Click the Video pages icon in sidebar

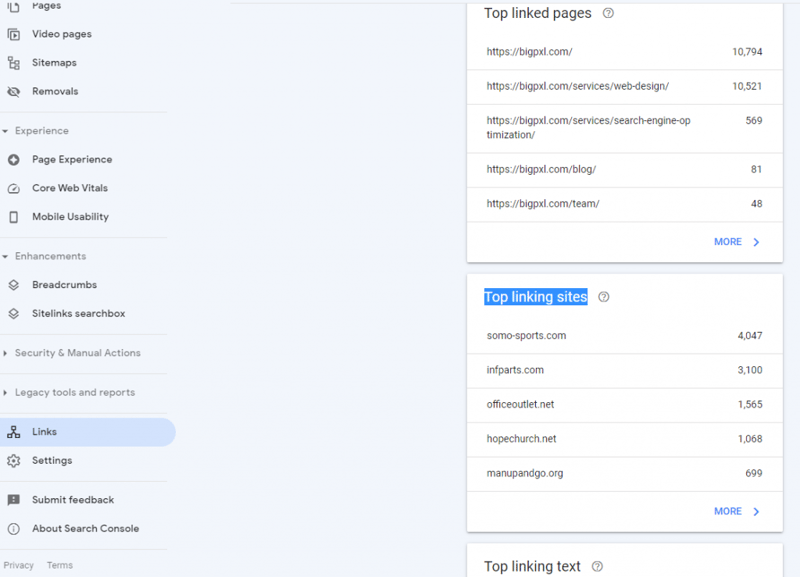click(13, 34)
